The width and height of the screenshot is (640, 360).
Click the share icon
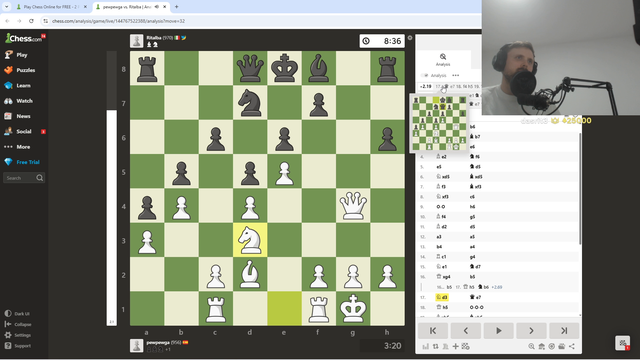572,347
